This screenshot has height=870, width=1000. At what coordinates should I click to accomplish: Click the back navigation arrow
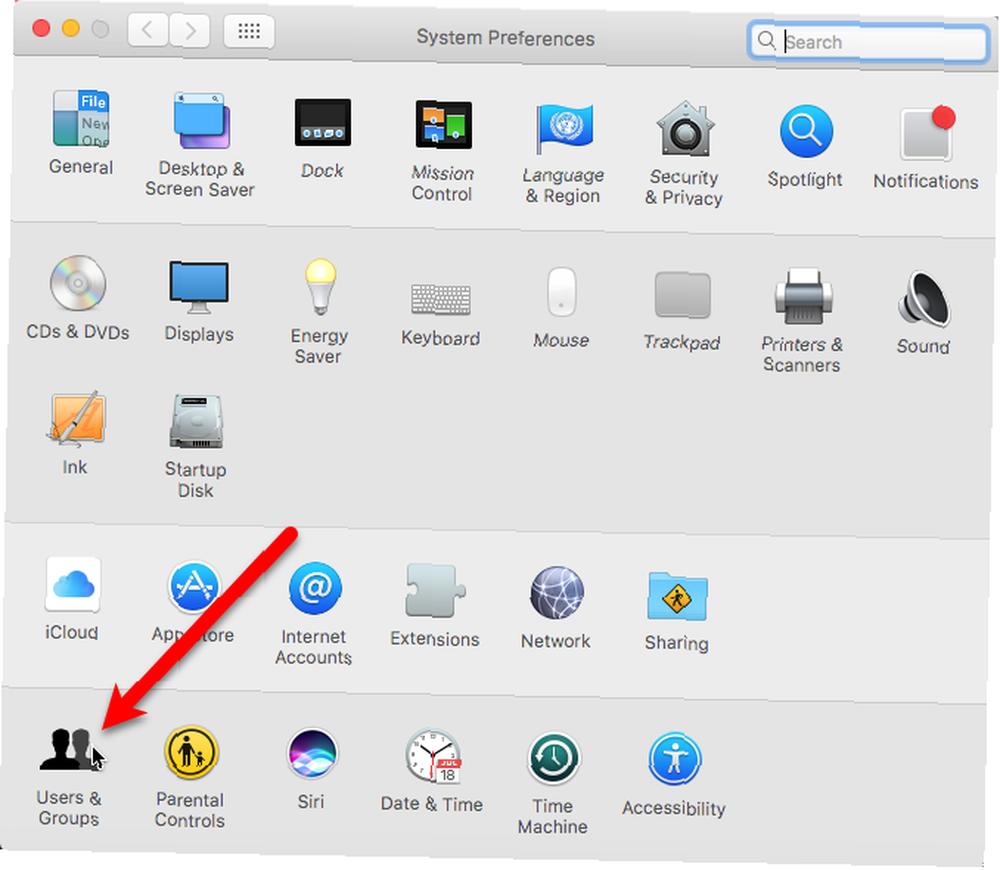coord(148,29)
